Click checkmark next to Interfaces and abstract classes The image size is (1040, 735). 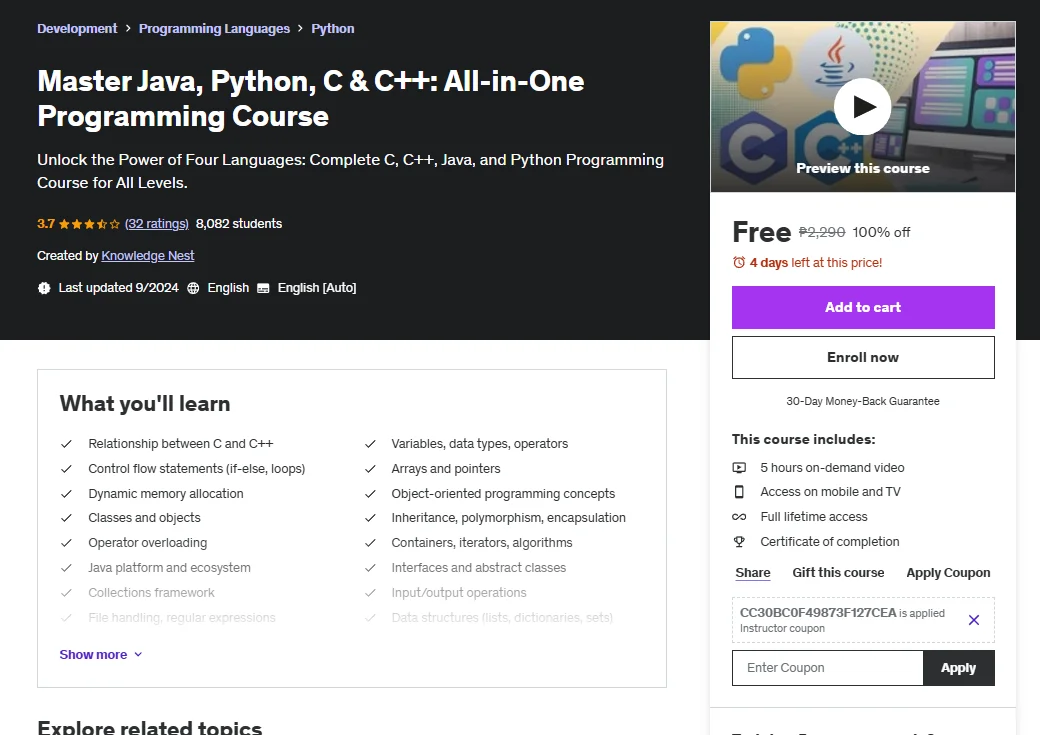click(370, 568)
